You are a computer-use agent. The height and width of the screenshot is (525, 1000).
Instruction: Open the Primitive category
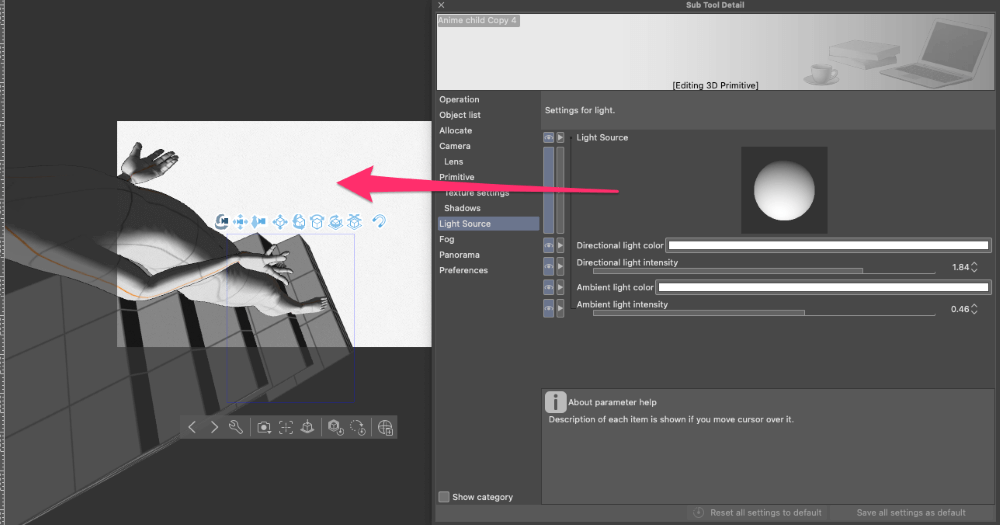(457, 177)
